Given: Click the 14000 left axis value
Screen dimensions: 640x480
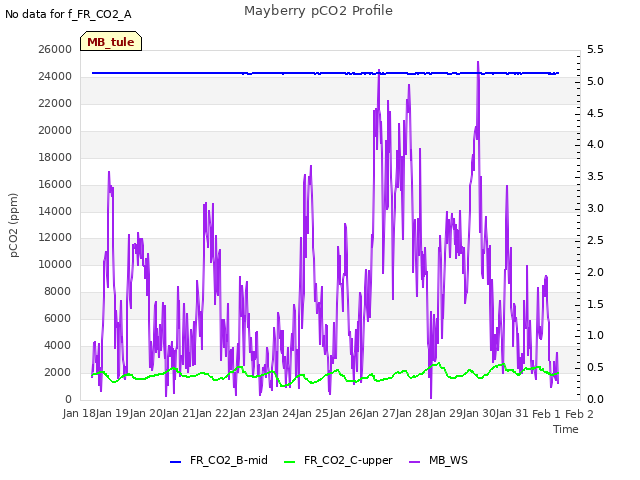Looking at the screenshot, I should [55, 211].
